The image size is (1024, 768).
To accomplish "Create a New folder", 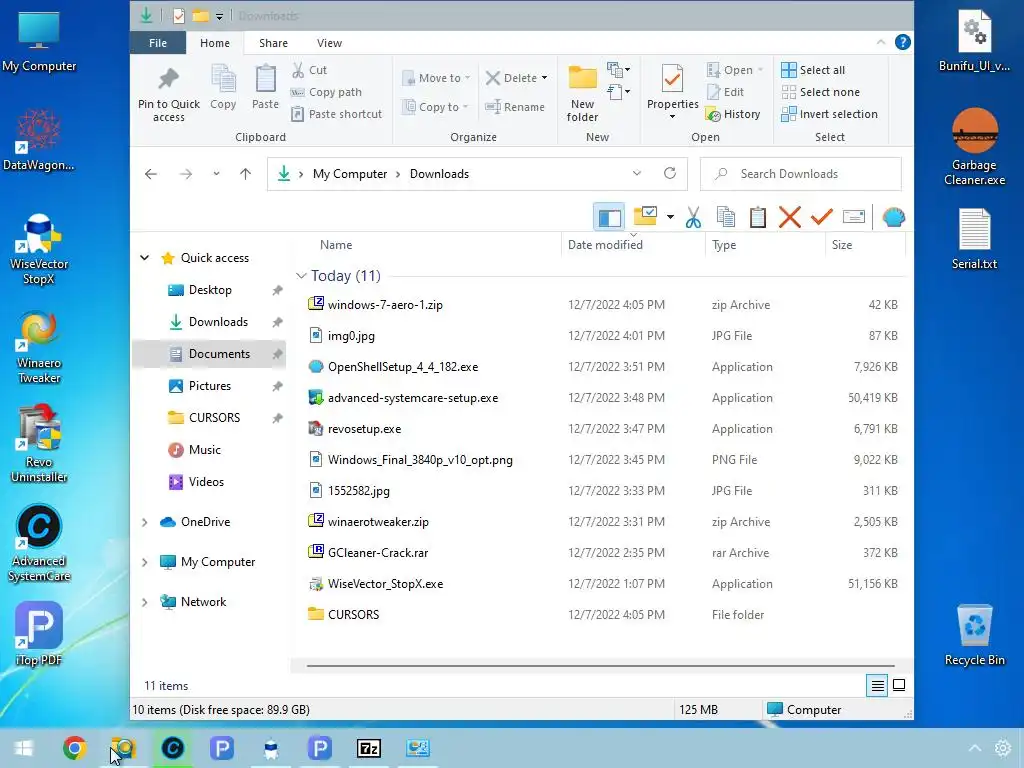I will point(582,93).
